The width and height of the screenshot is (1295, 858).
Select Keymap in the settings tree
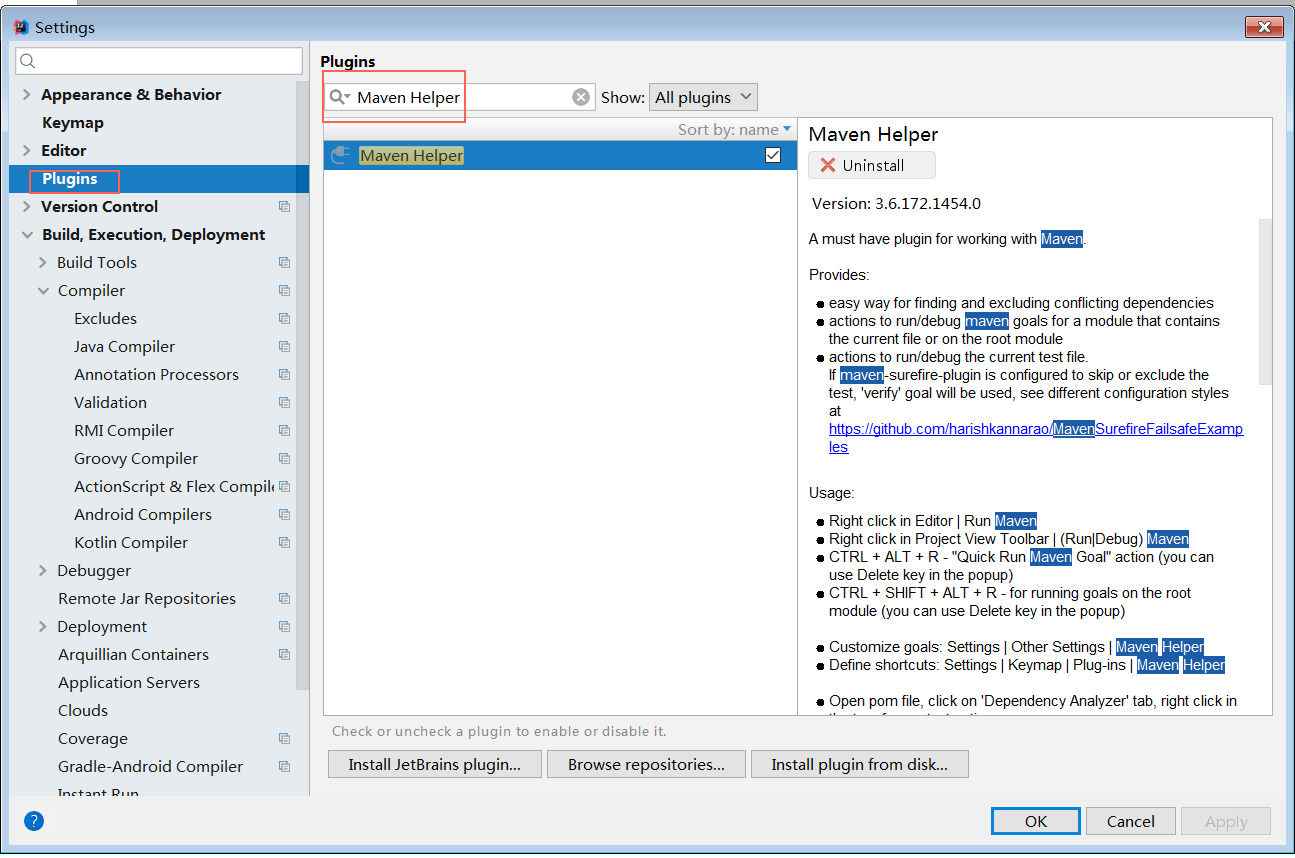tap(73, 122)
